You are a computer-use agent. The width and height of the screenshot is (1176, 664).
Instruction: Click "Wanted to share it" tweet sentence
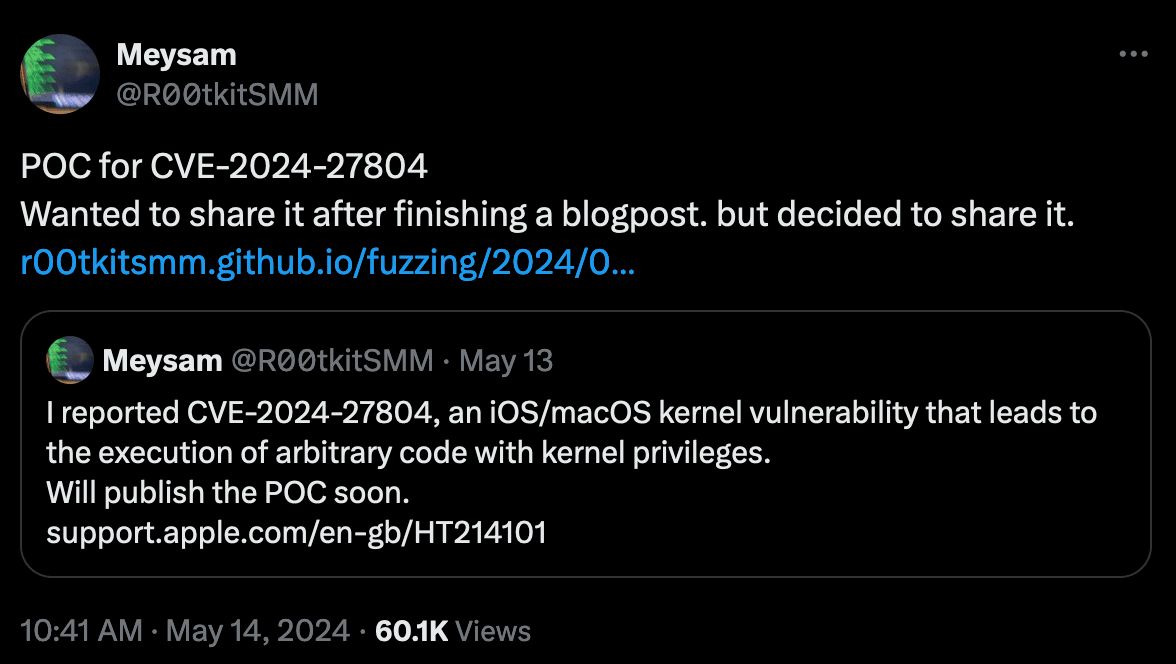(547, 215)
